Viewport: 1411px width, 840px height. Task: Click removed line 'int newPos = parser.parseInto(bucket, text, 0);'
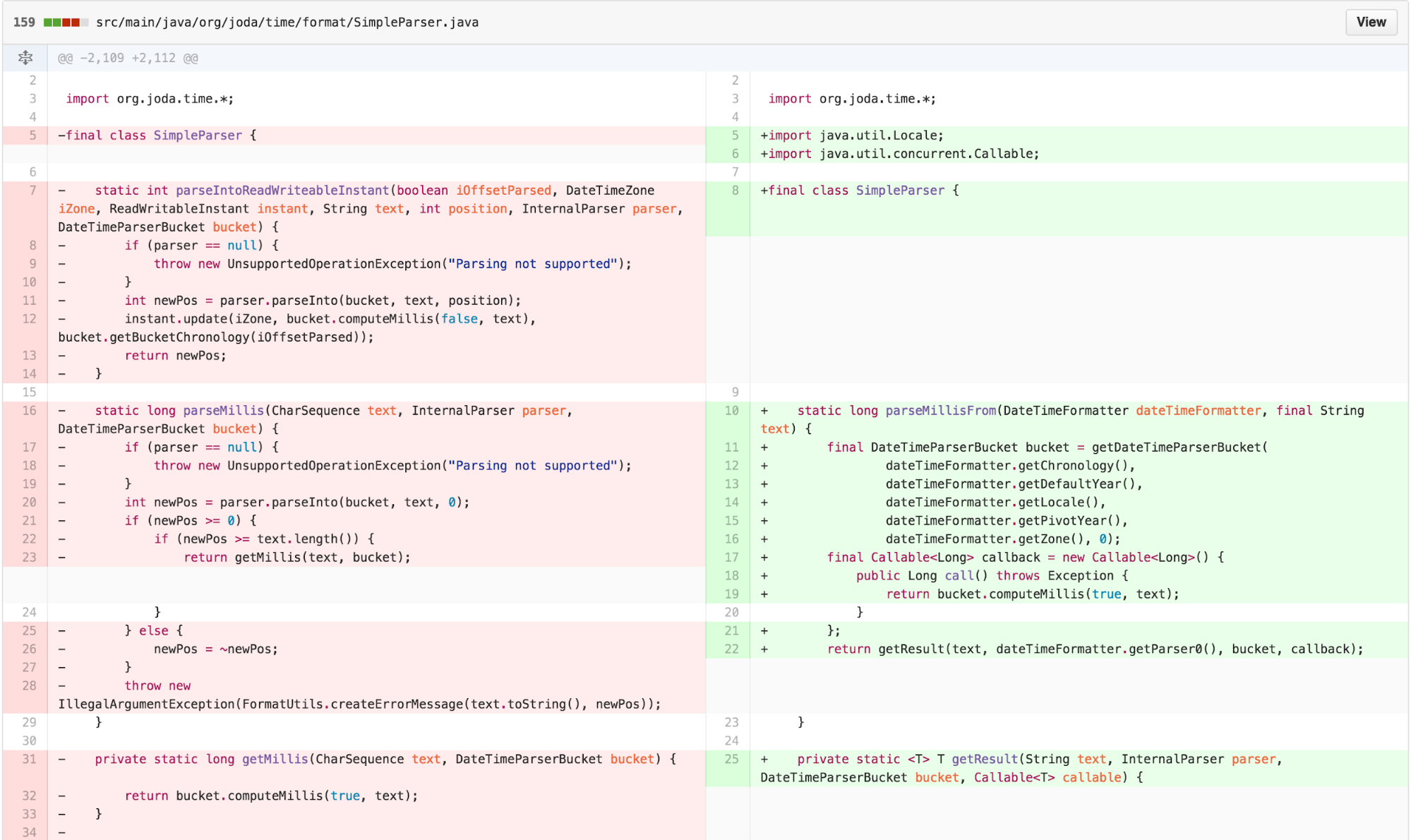tap(377, 503)
